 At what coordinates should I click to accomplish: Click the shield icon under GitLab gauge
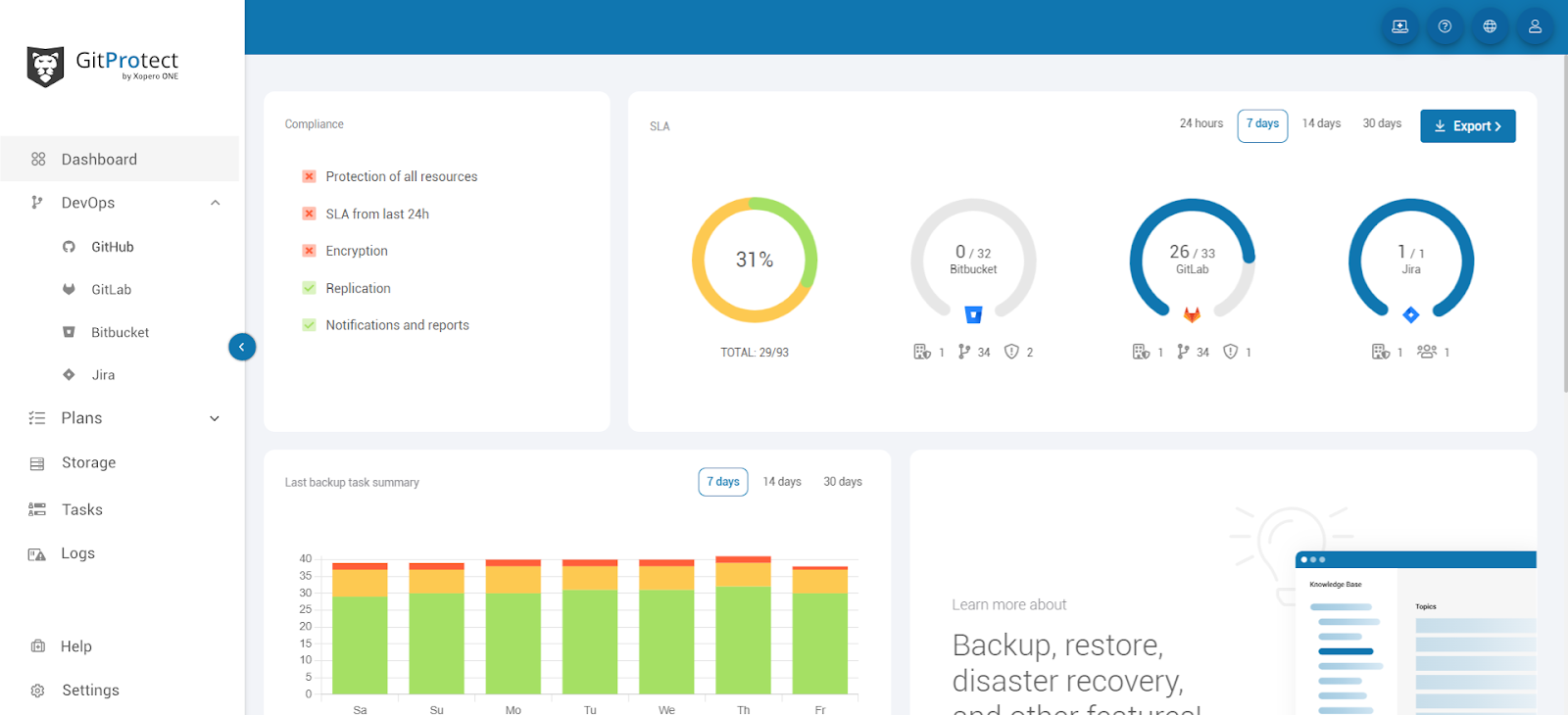(1231, 352)
